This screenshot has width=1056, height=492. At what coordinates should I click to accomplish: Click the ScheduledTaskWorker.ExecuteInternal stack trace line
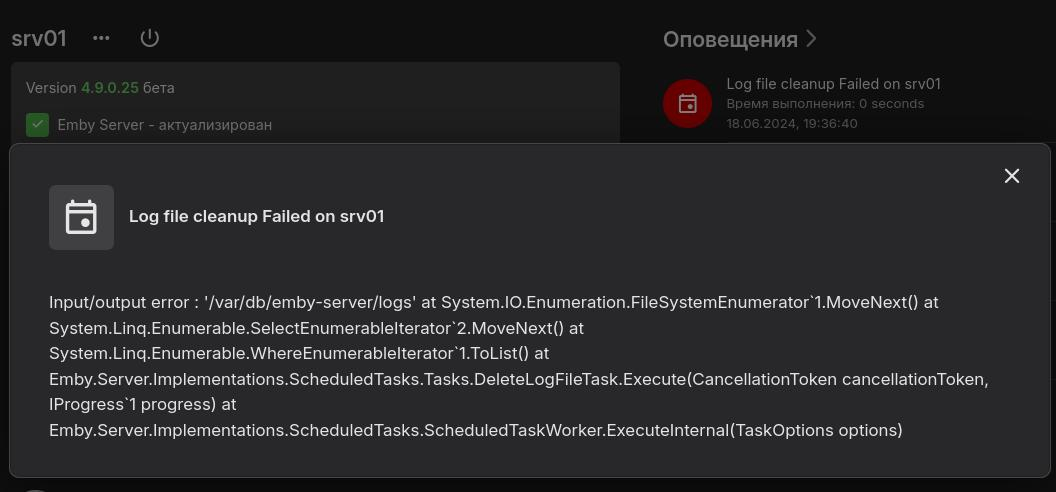click(x=475, y=431)
